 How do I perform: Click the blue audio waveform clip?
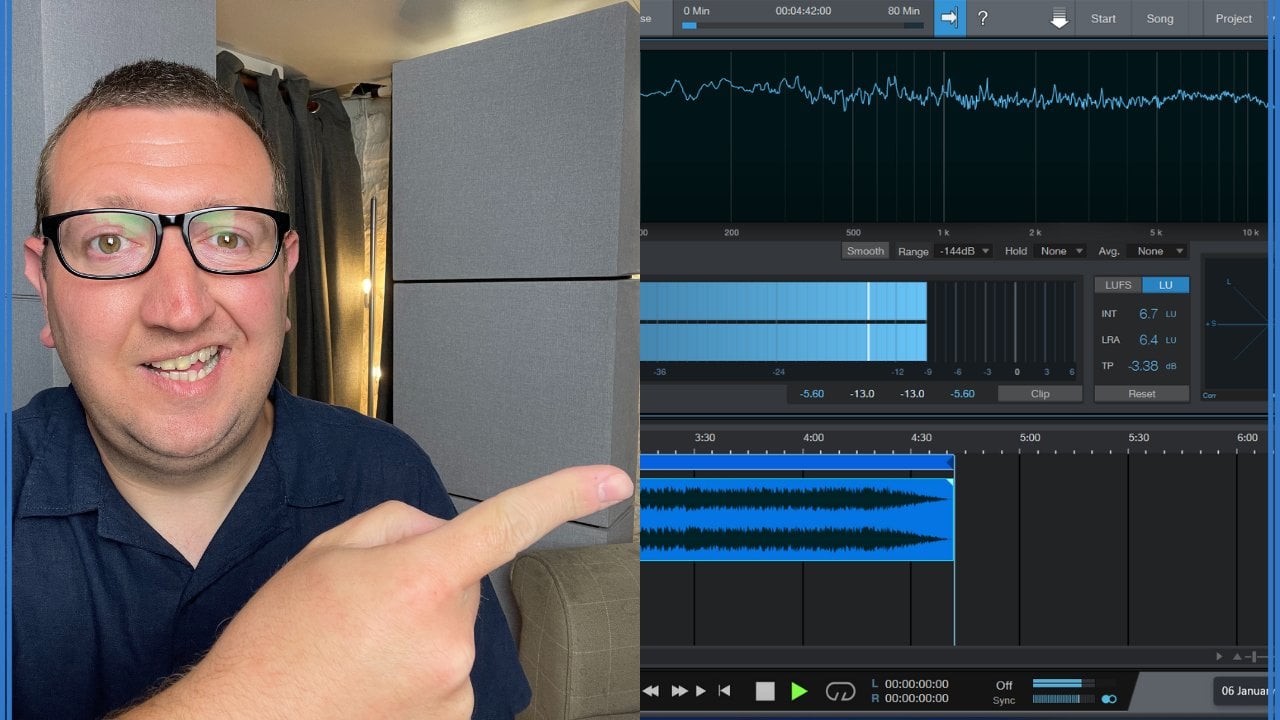pos(795,518)
